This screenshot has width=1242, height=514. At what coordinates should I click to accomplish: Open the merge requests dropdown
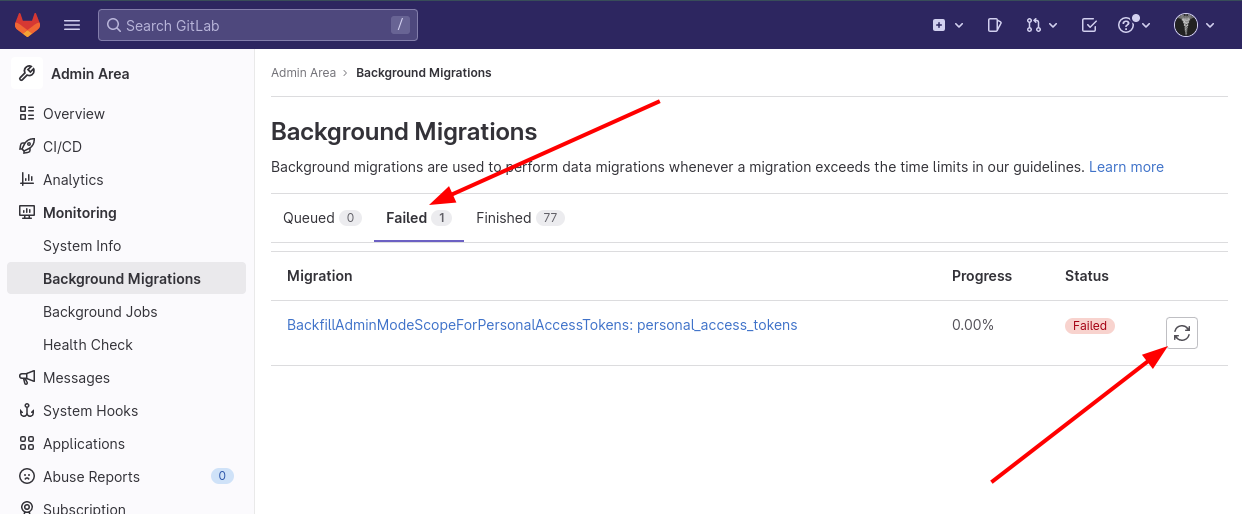pos(1041,25)
